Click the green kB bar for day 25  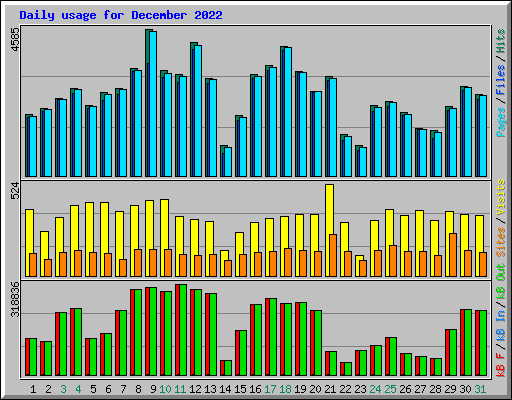tap(393, 357)
